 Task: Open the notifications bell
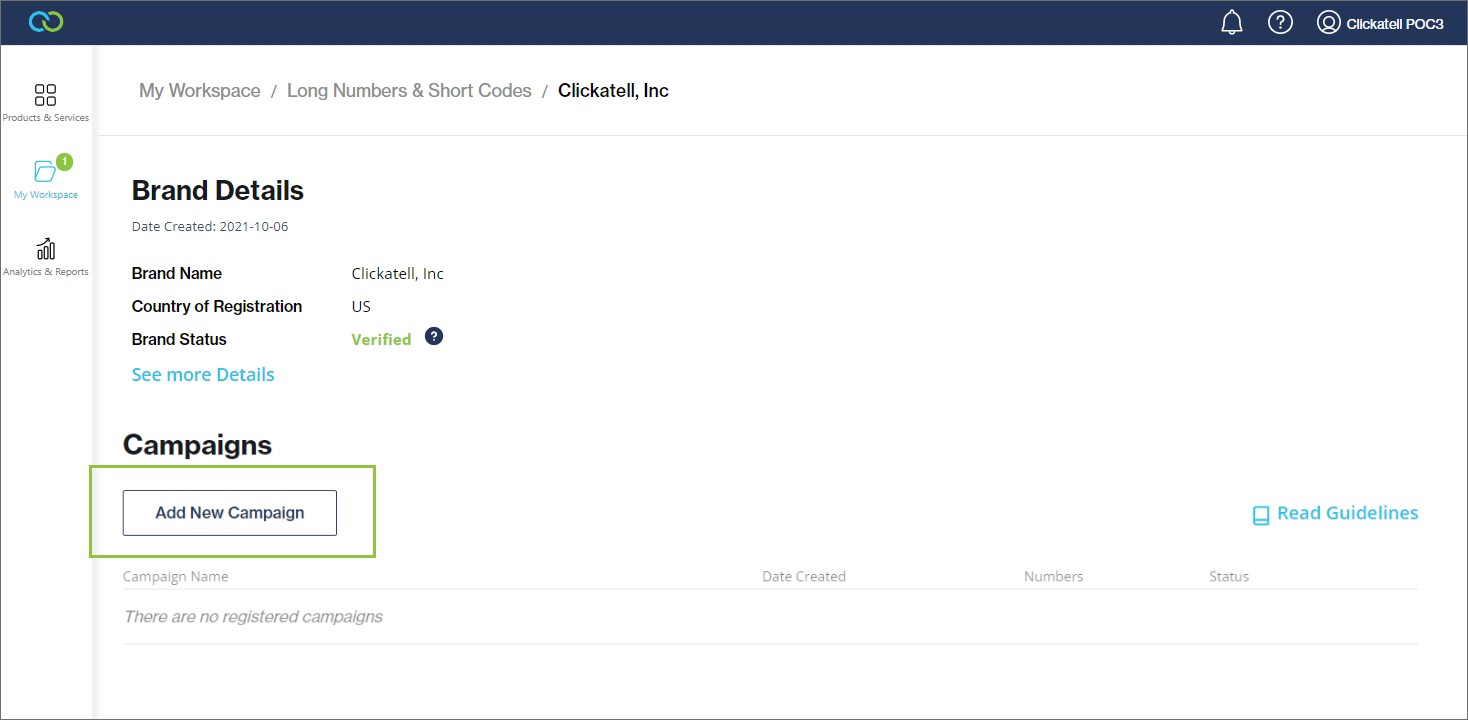[x=1232, y=22]
